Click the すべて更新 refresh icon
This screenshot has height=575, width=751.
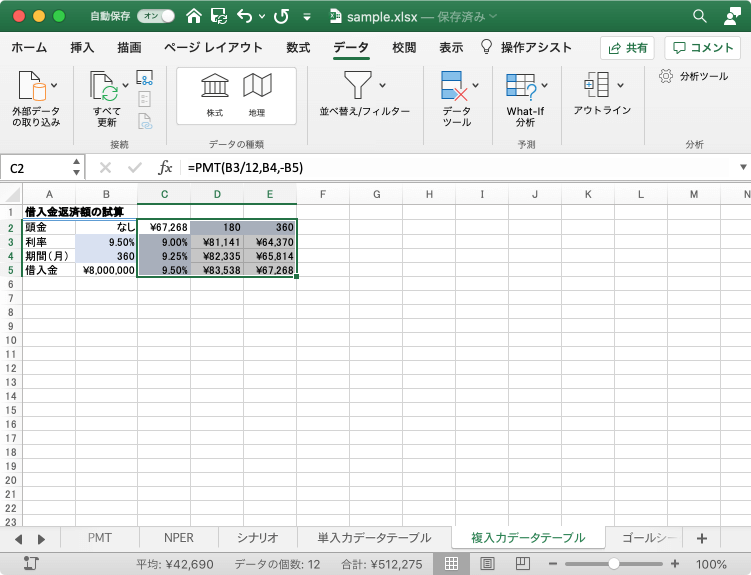tap(104, 86)
